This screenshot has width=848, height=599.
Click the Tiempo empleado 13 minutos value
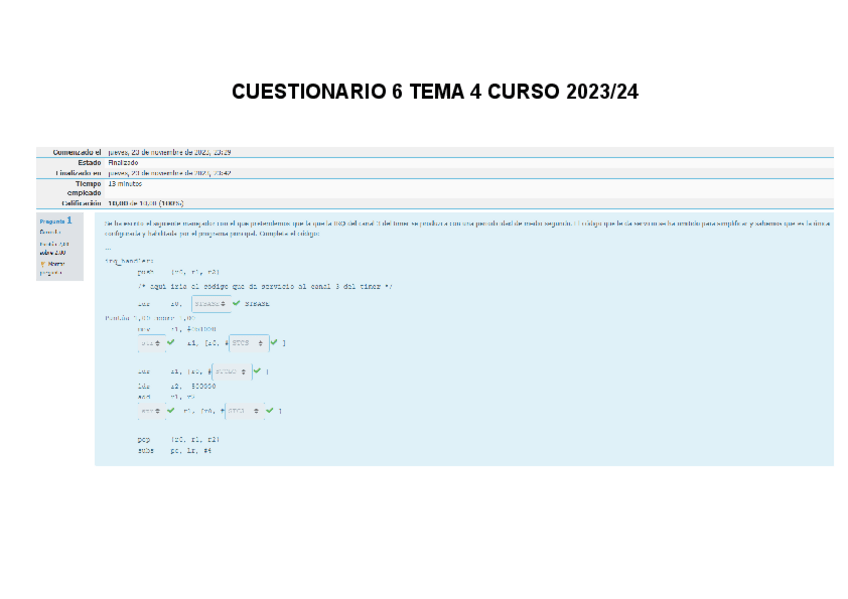click(x=125, y=184)
